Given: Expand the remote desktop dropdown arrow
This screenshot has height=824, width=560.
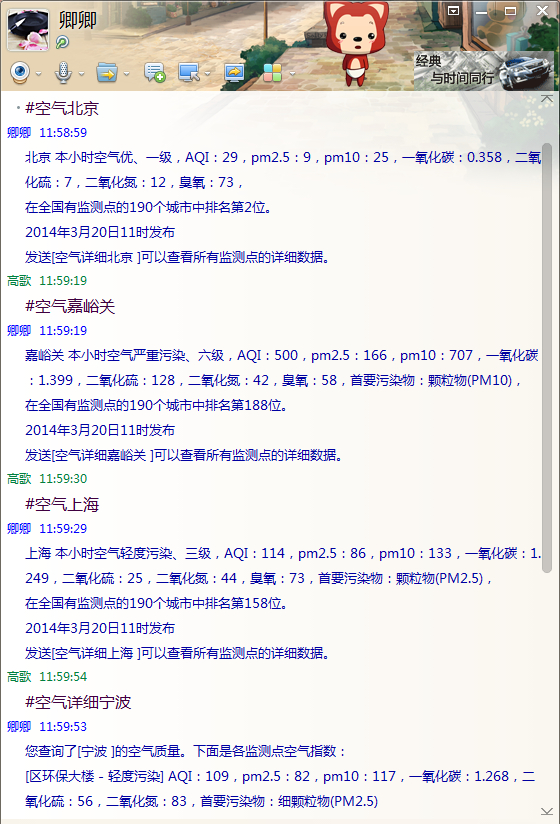Looking at the screenshot, I should click(208, 74).
